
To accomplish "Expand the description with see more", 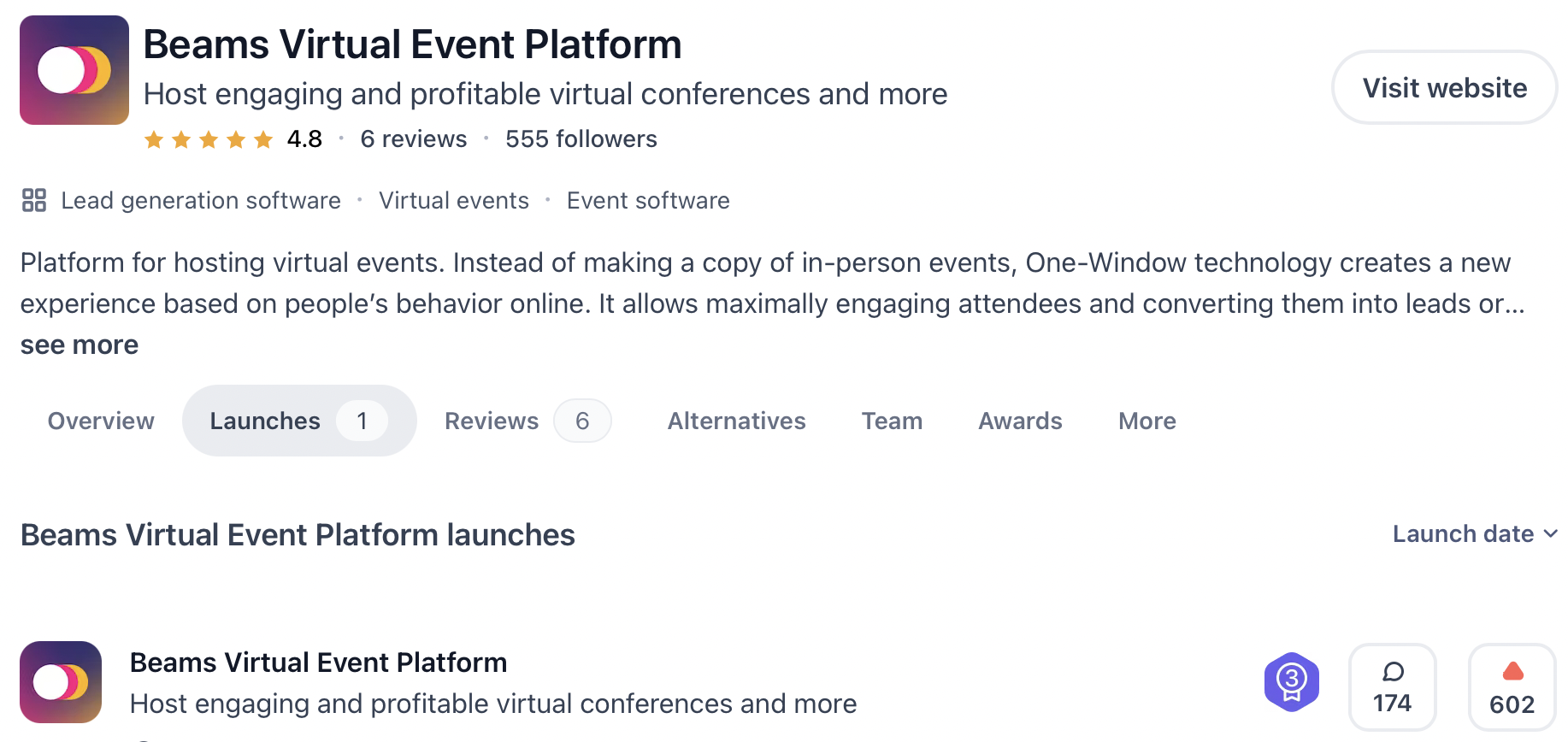I will pyautogui.click(x=80, y=344).
